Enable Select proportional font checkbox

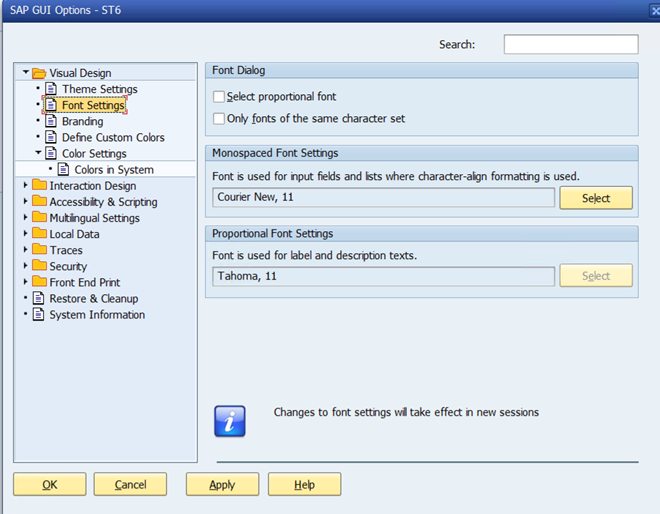(219, 97)
